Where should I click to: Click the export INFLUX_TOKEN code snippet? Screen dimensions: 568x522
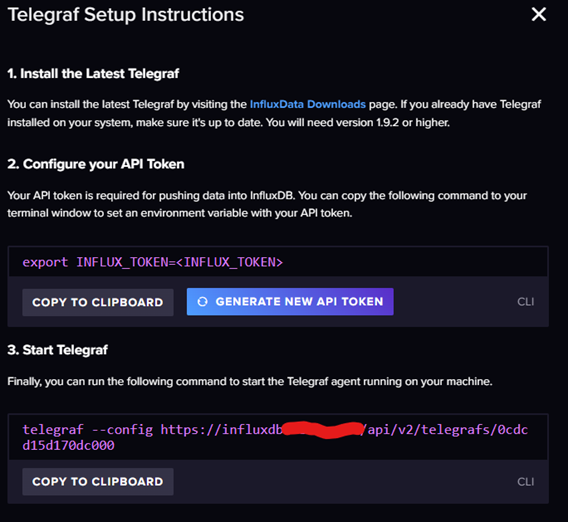[153, 262]
